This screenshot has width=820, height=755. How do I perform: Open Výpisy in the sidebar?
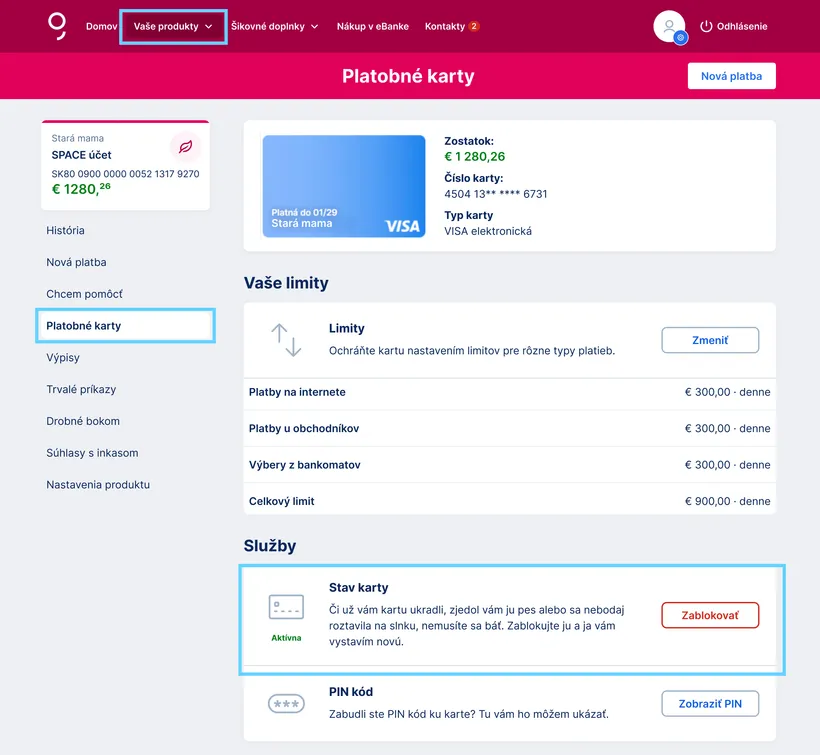(63, 358)
